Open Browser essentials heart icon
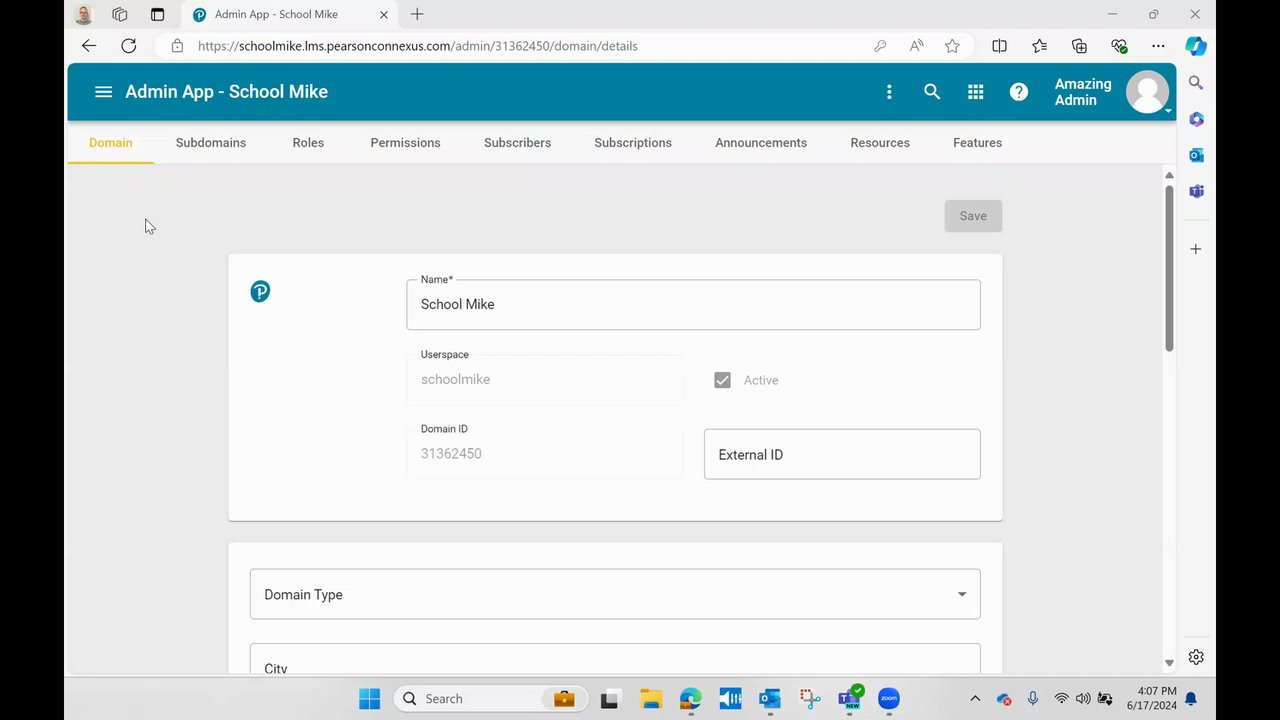The image size is (1280, 720). pyautogui.click(x=1119, y=46)
